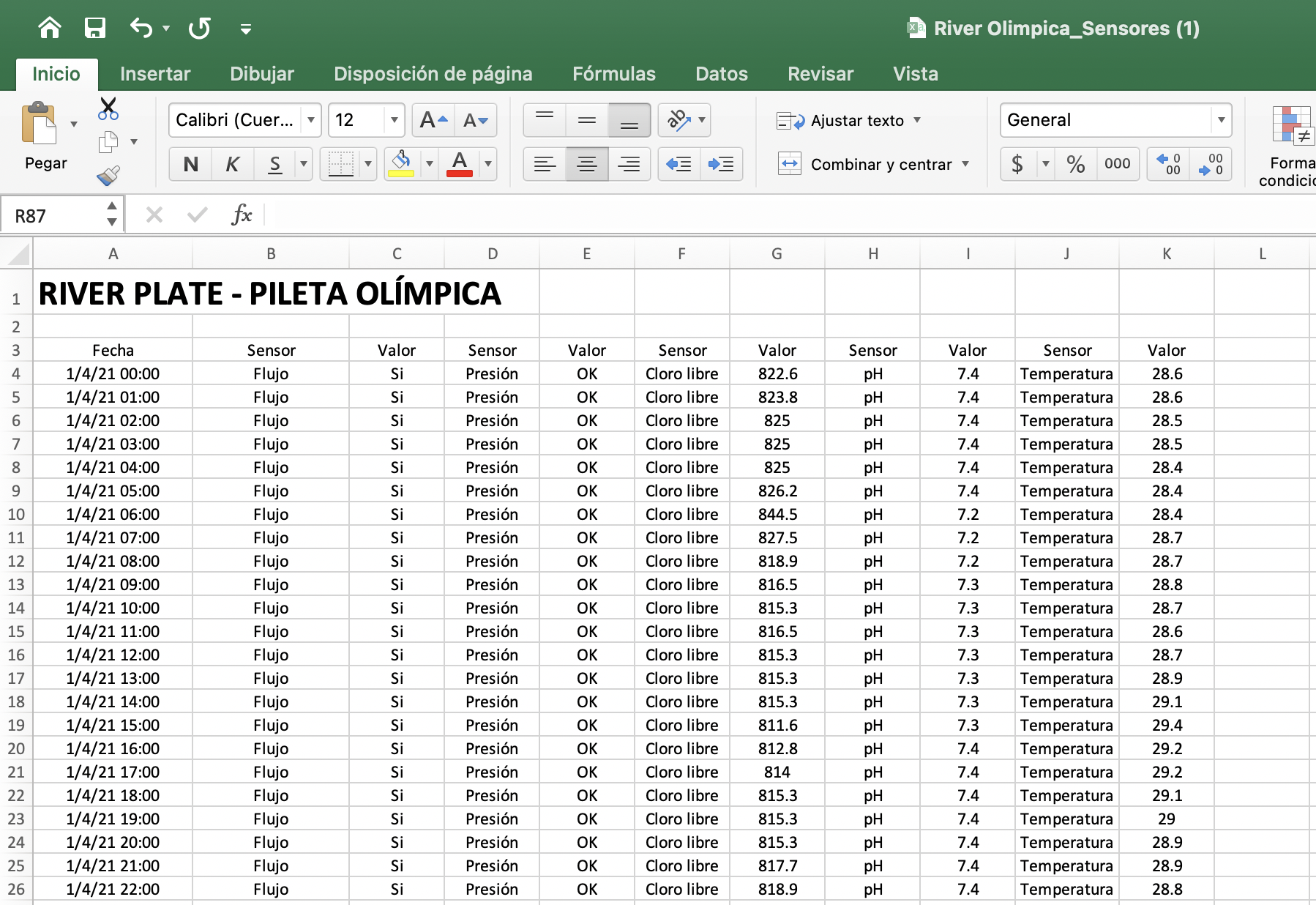Switch to the Datos tab

722,74
